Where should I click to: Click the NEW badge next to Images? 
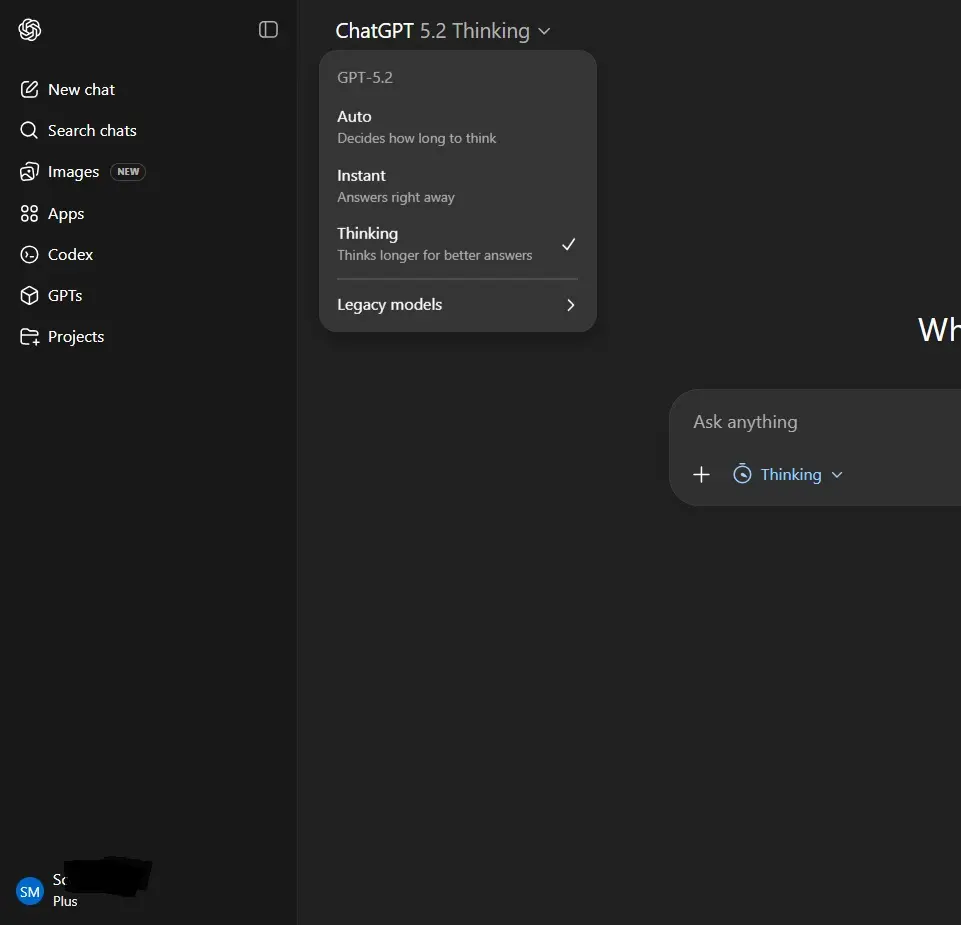[128, 172]
